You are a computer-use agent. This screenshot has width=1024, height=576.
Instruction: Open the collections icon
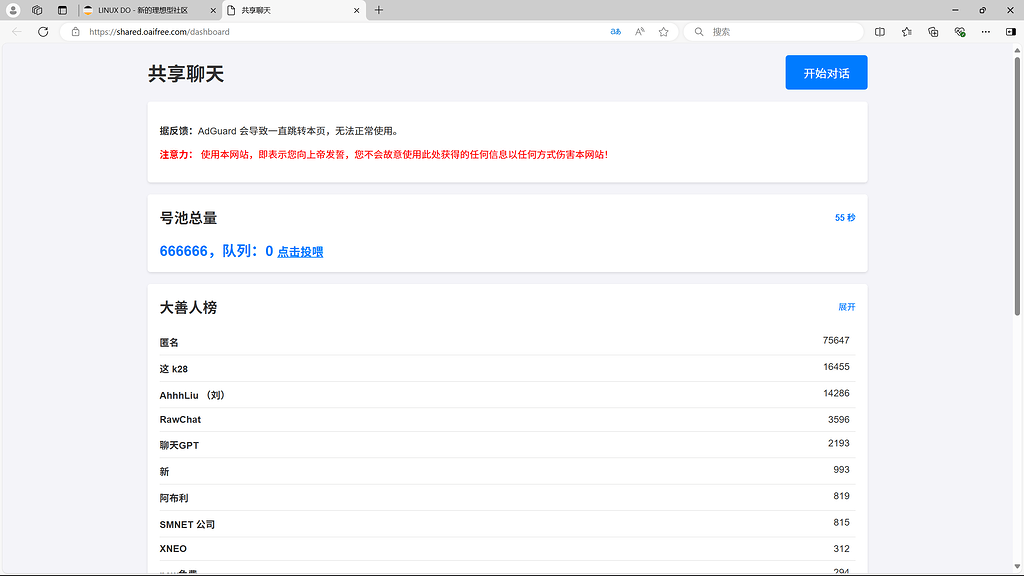(x=933, y=31)
